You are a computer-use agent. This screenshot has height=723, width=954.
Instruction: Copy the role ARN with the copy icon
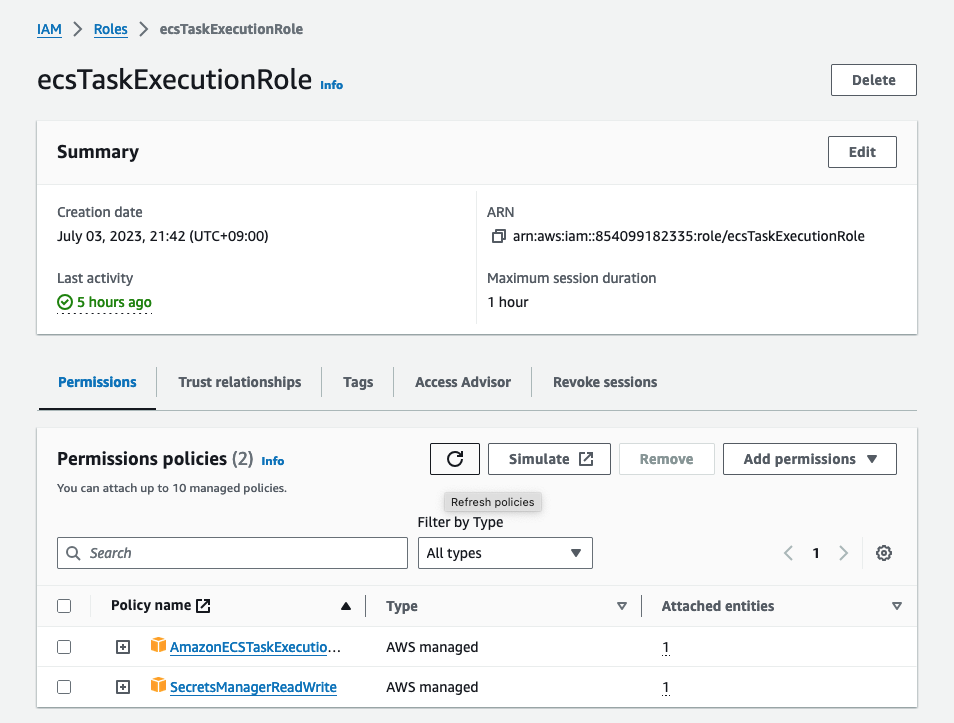pos(498,236)
